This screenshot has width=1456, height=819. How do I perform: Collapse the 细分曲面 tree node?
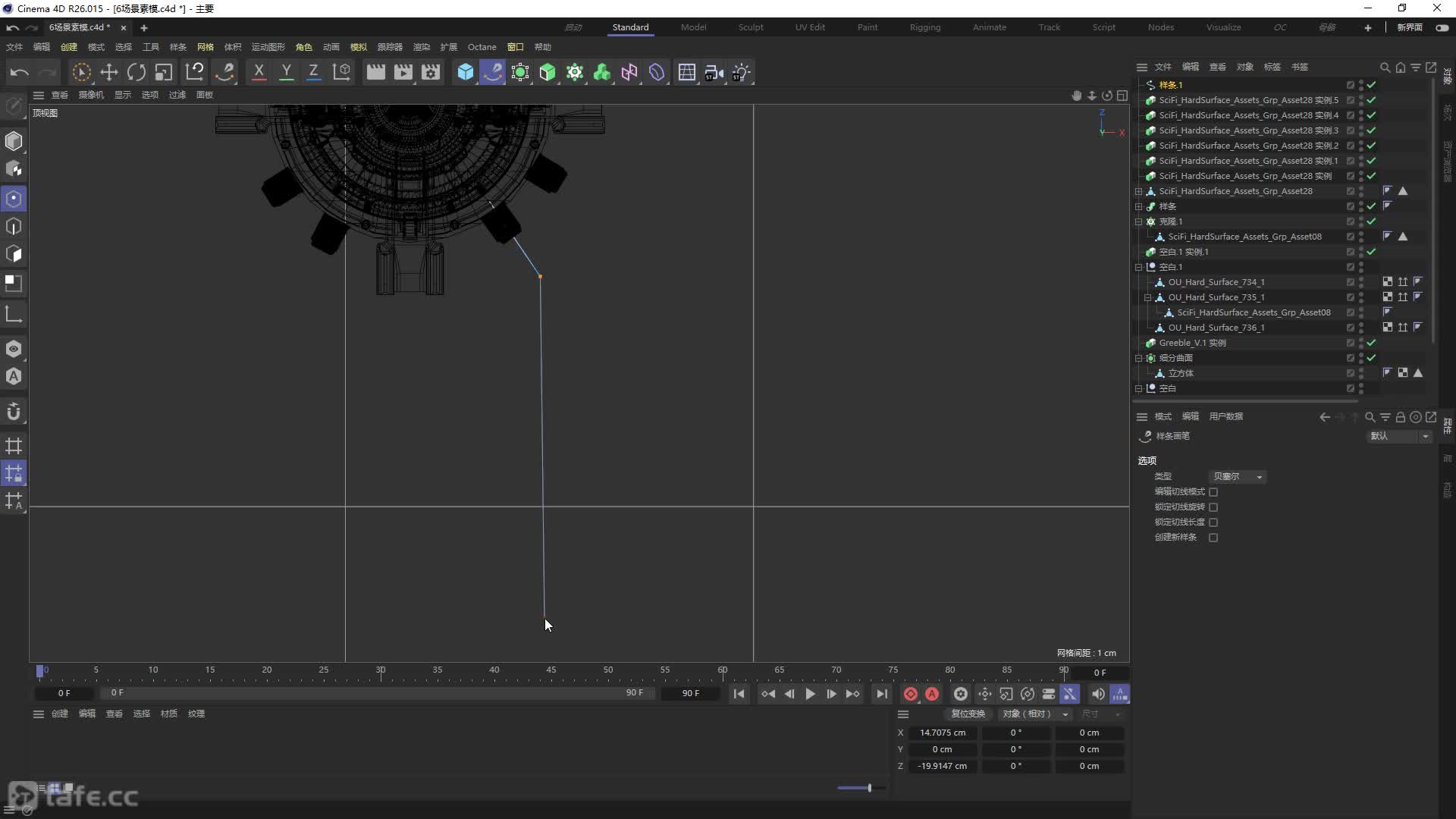click(1138, 358)
